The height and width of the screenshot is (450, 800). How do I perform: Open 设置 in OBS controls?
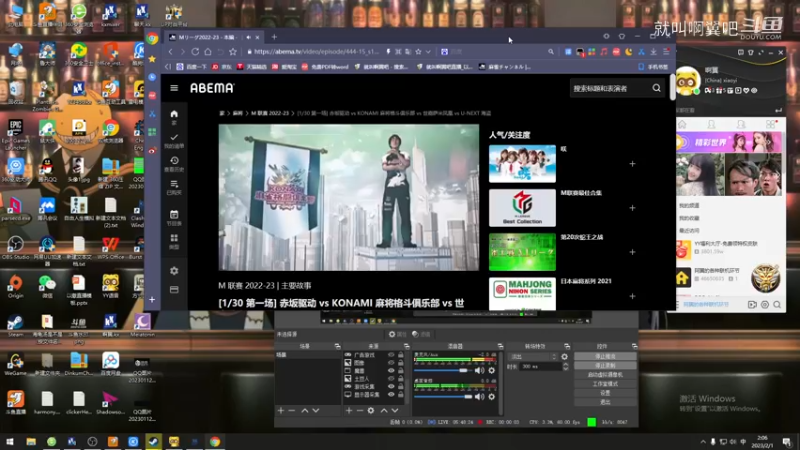605,393
